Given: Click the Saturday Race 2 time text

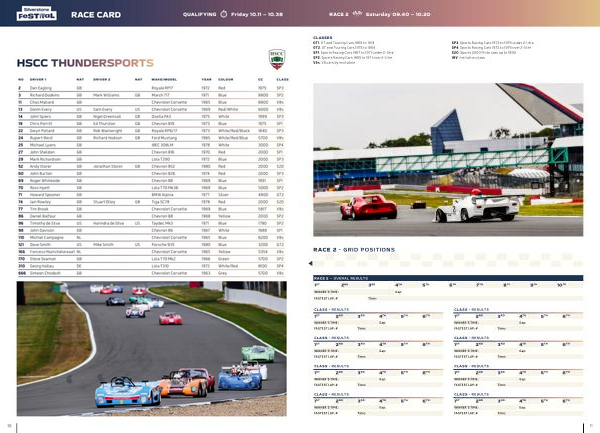Looking at the screenshot, I should point(398,14).
